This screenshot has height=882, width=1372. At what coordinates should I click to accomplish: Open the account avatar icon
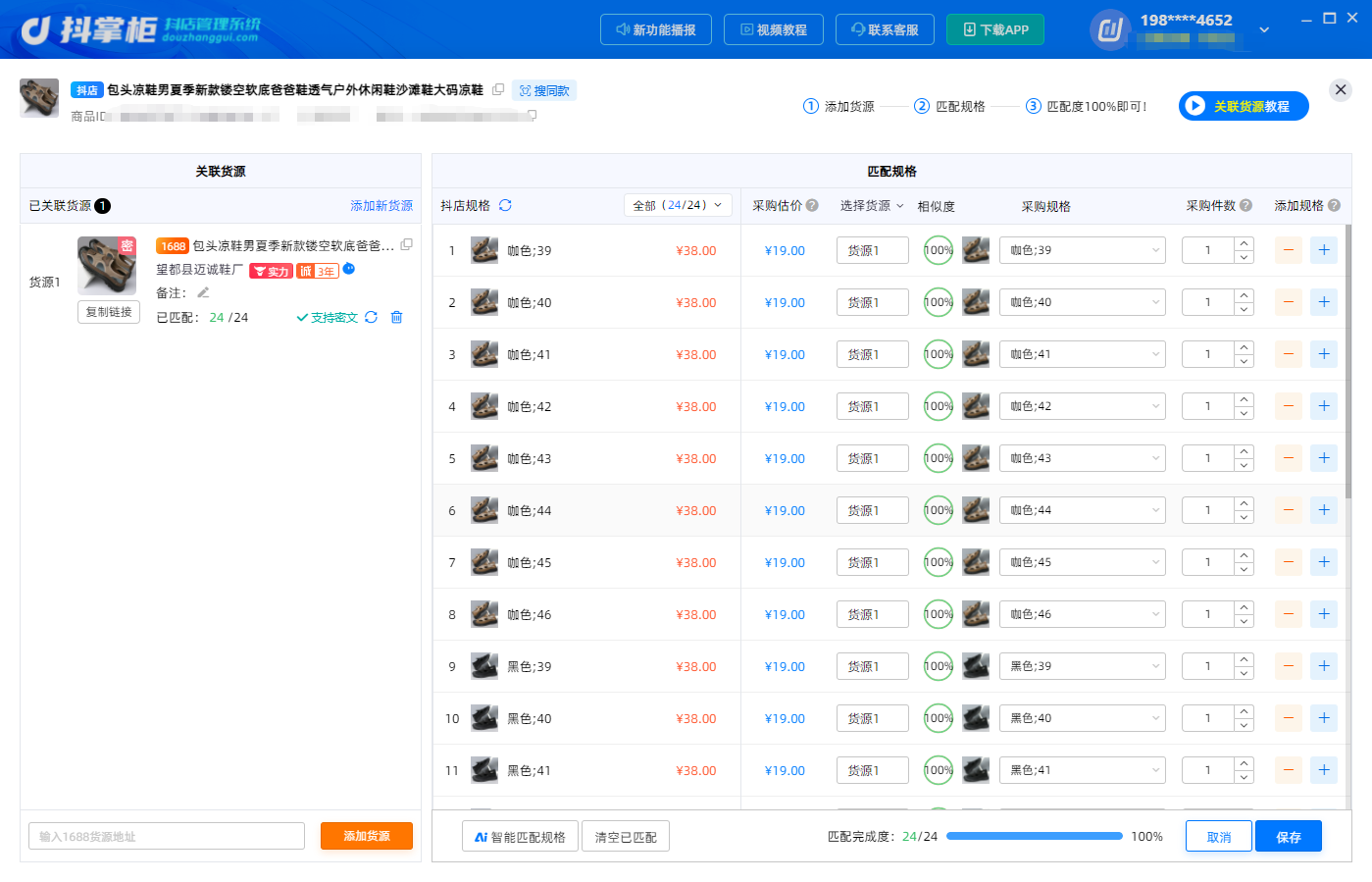[1110, 29]
